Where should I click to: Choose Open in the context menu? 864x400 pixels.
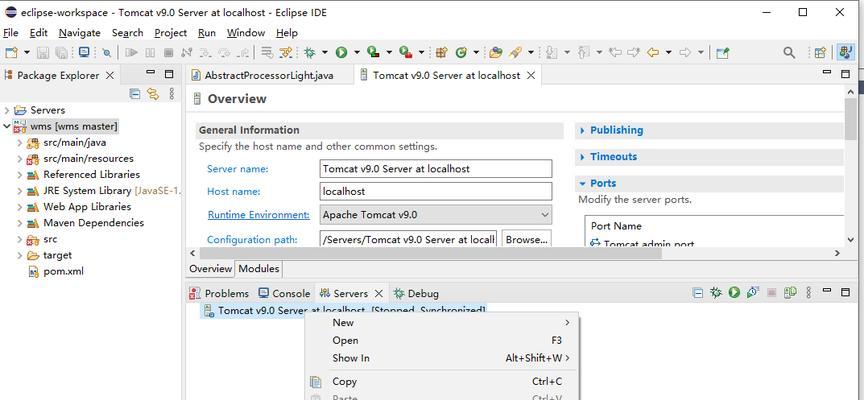click(x=442, y=340)
